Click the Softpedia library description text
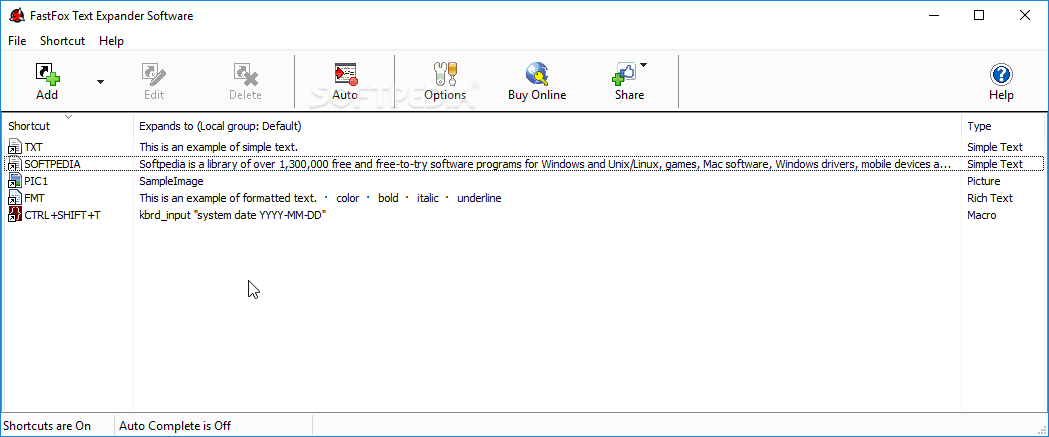This screenshot has height=437, width=1049. [545, 164]
